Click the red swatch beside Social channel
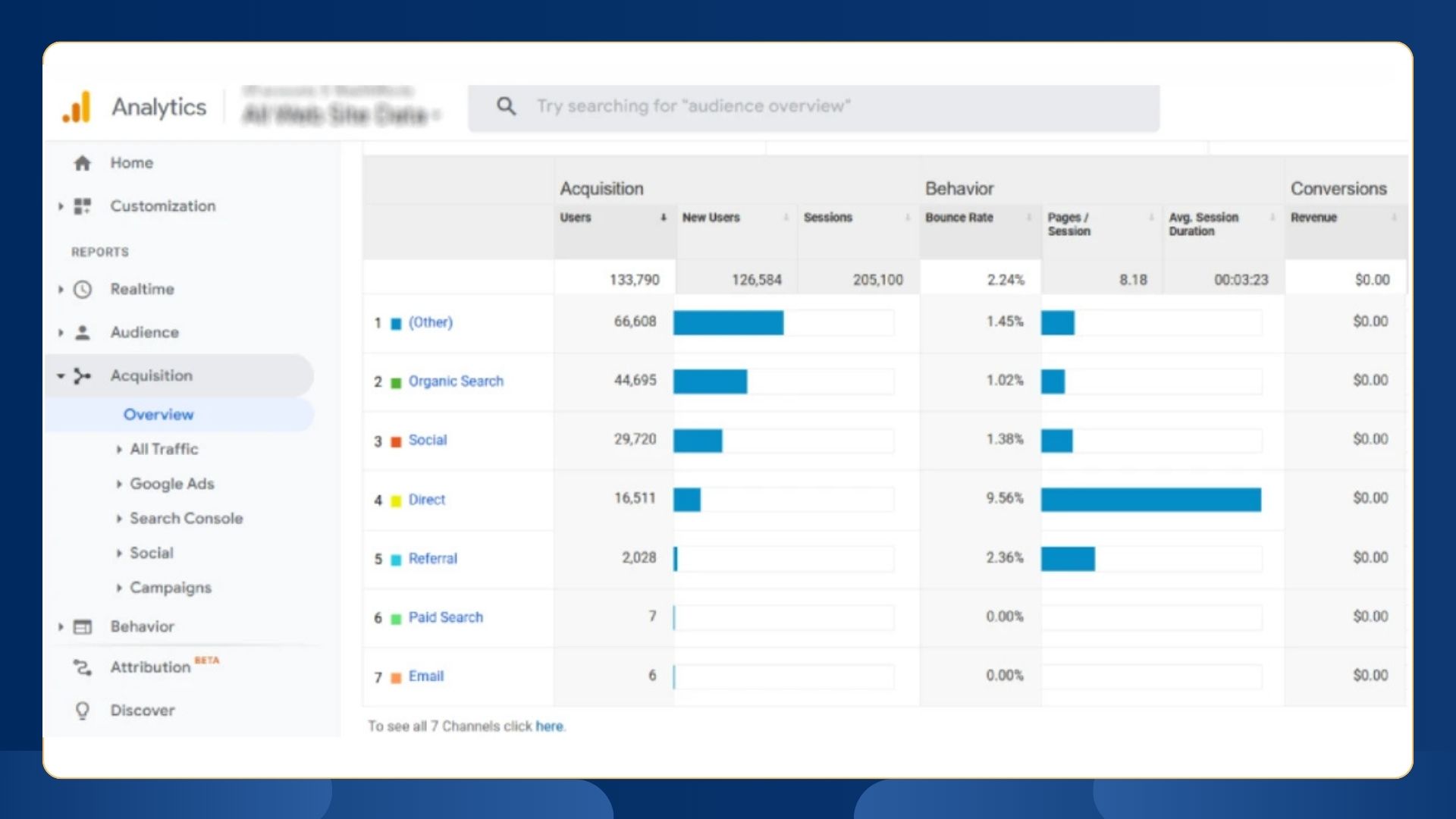 (396, 442)
